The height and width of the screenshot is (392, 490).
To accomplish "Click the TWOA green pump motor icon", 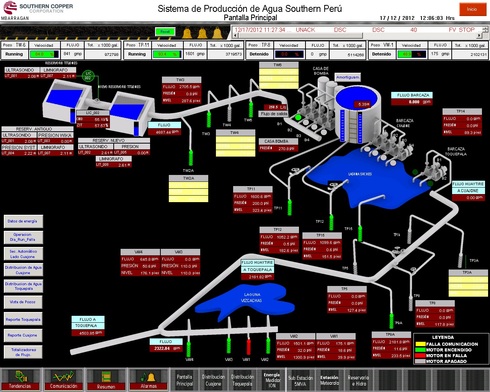I will tap(191, 158).
